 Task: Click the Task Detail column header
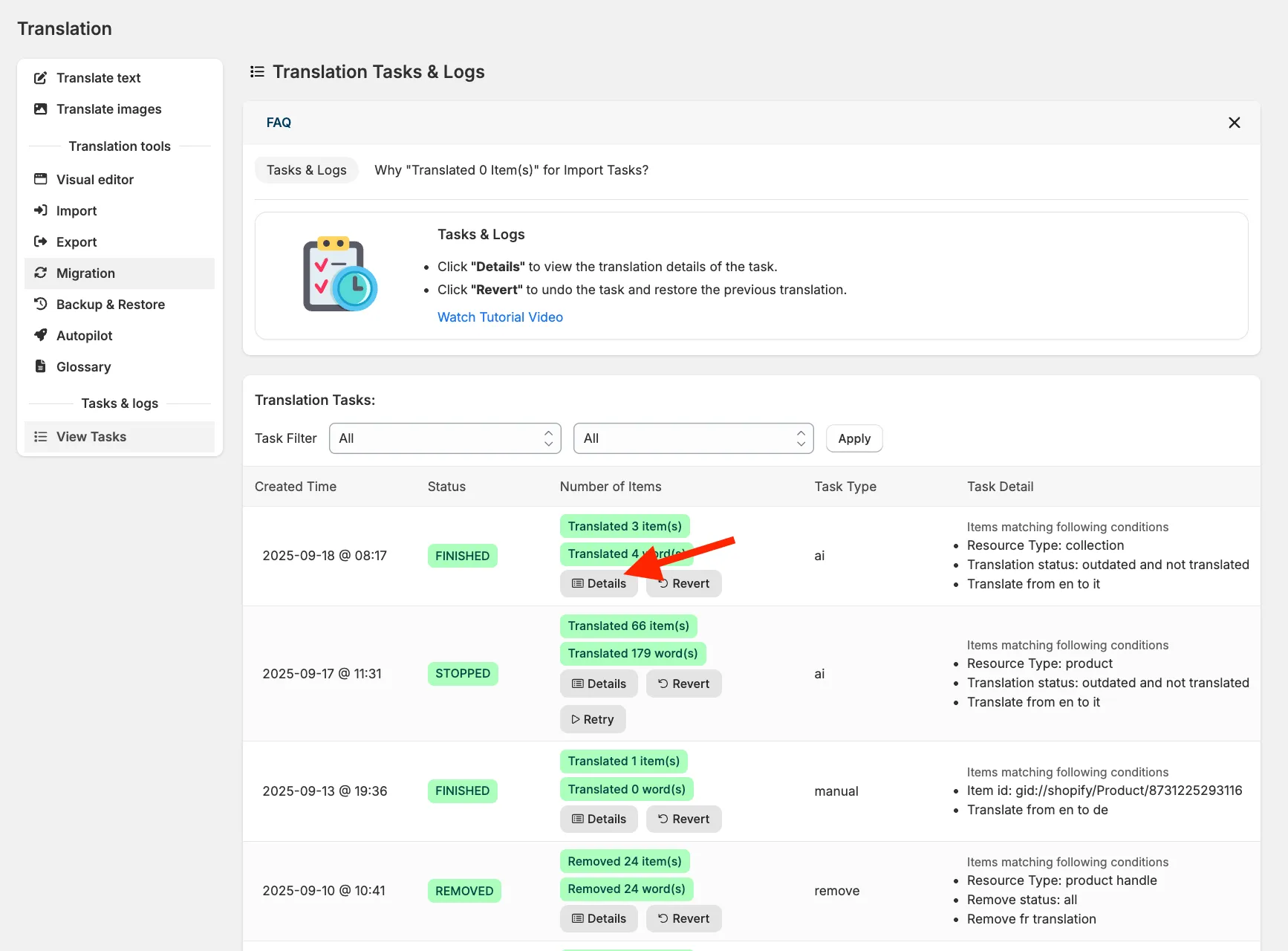(1000, 487)
